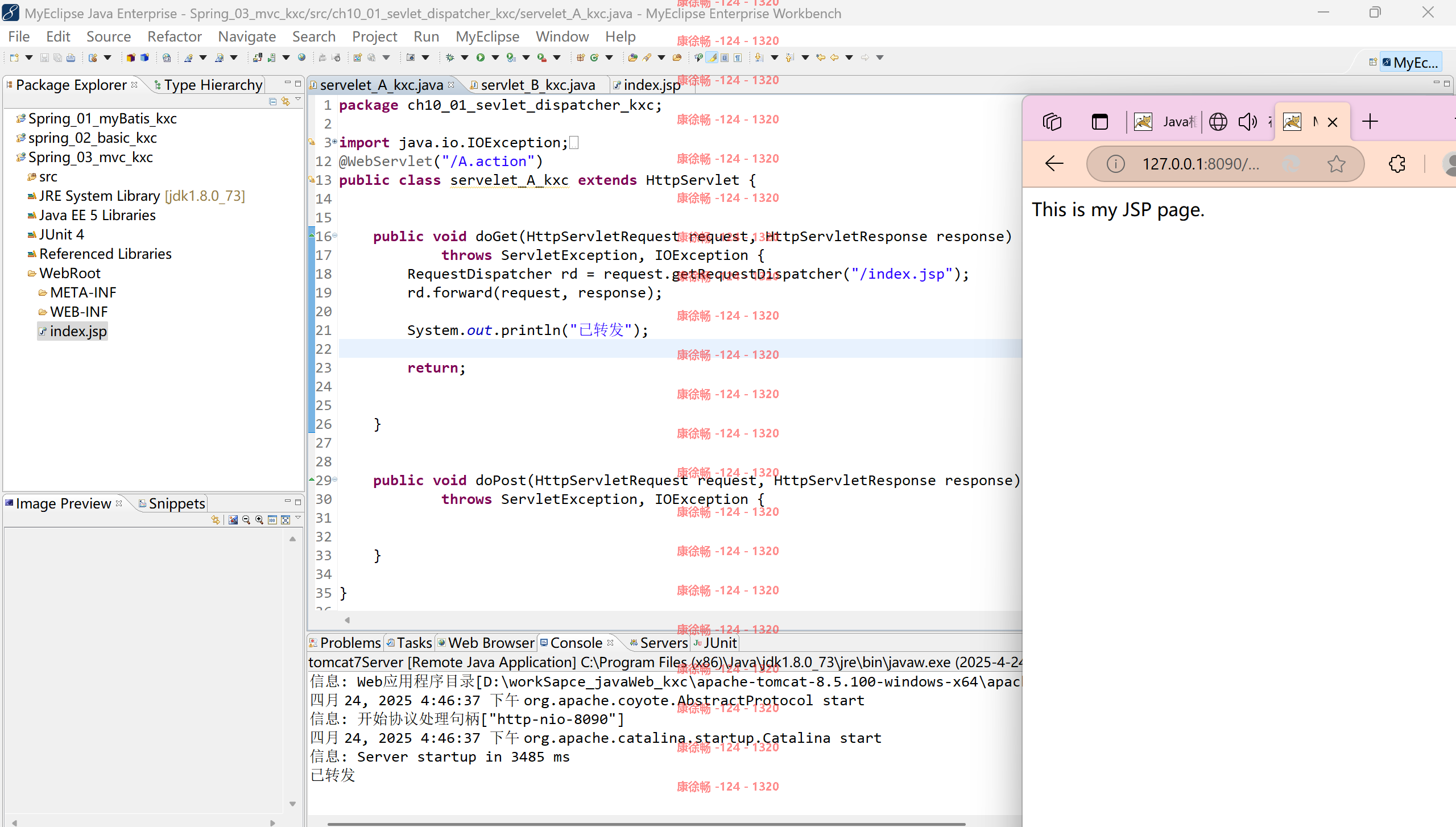
Task: Click Fit to window icon in Image Preview
Action: pos(286,520)
